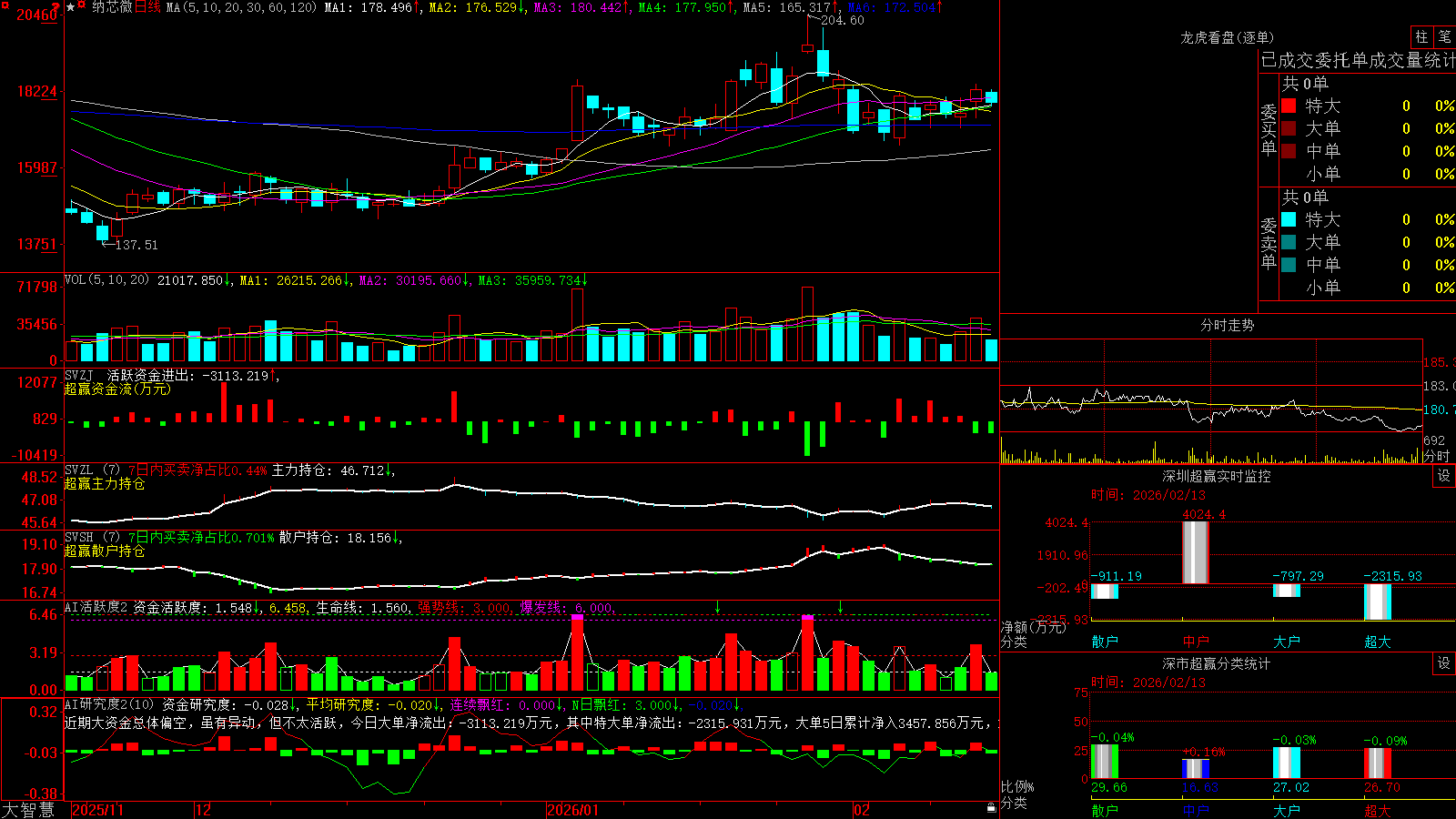Click the 2026/01 date marker on timeline
Image resolution: width=1456 pixels, height=819 pixels.
(573, 810)
